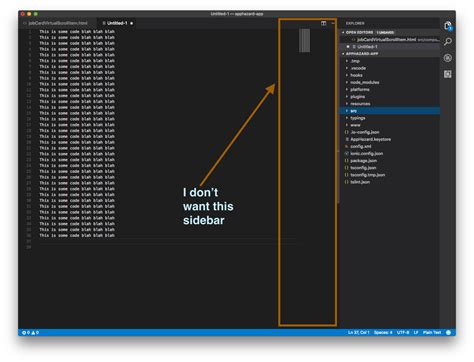Click the first line of code in editor
Image resolution: width=474 pixels, height=362 pixels.
point(77,32)
